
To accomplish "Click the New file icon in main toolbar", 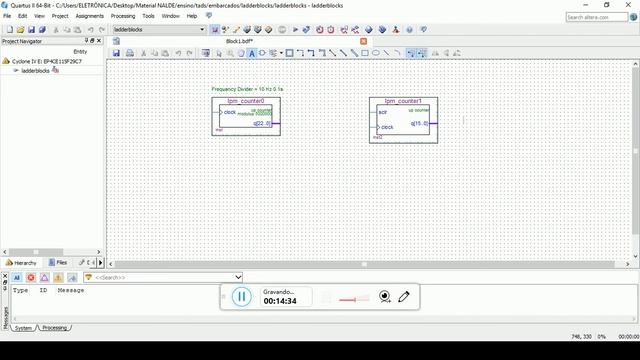I will [10, 30].
